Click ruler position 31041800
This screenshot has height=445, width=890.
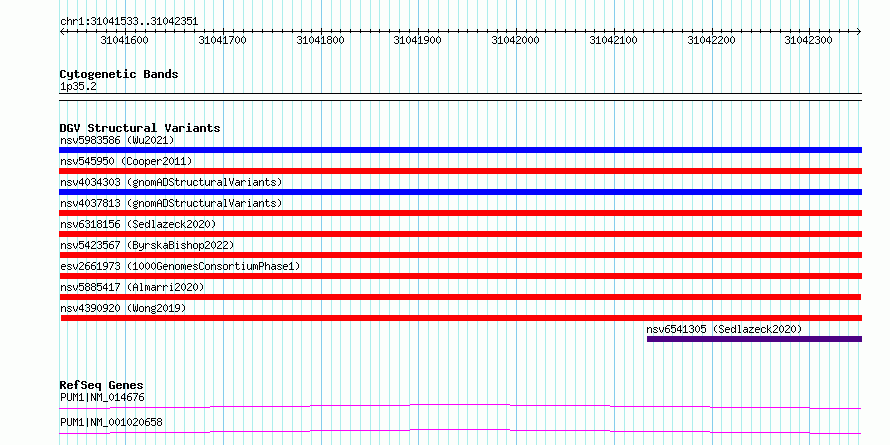[320, 40]
